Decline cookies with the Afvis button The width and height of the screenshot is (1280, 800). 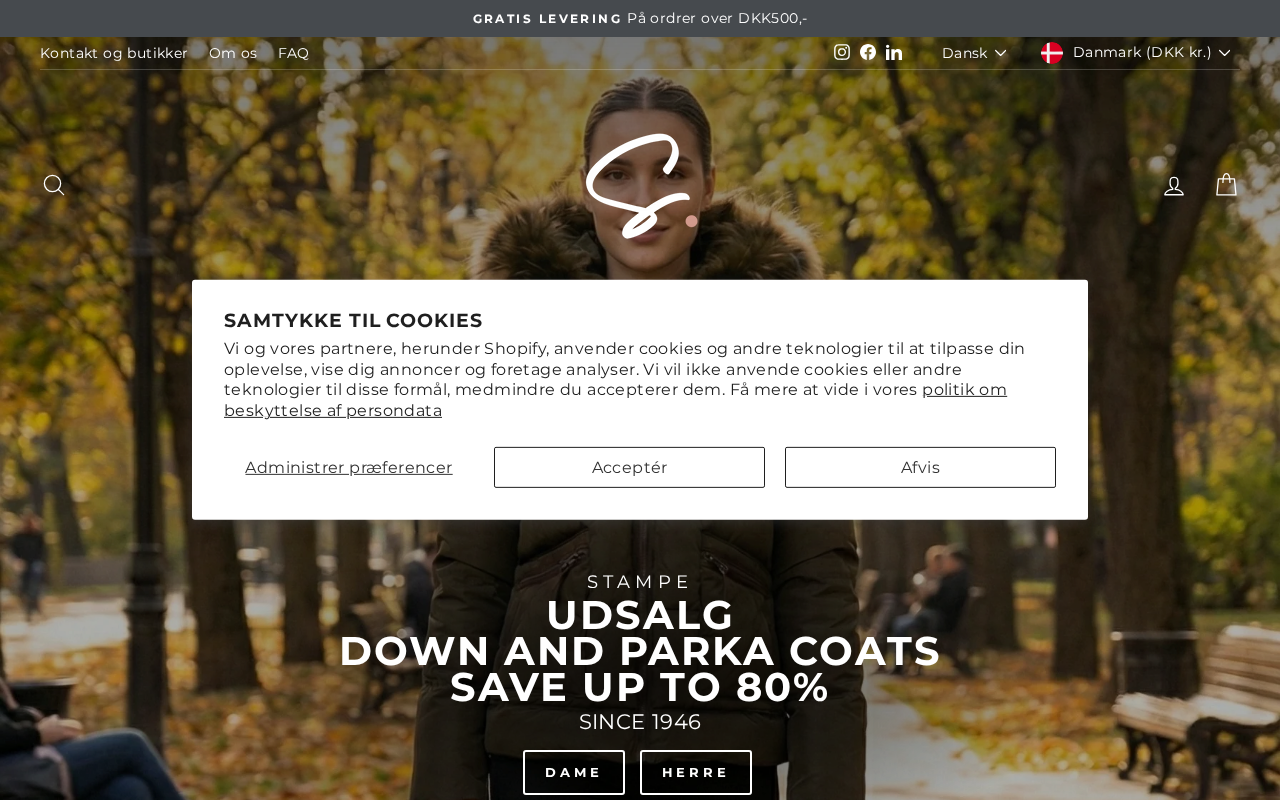tap(920, 467)
